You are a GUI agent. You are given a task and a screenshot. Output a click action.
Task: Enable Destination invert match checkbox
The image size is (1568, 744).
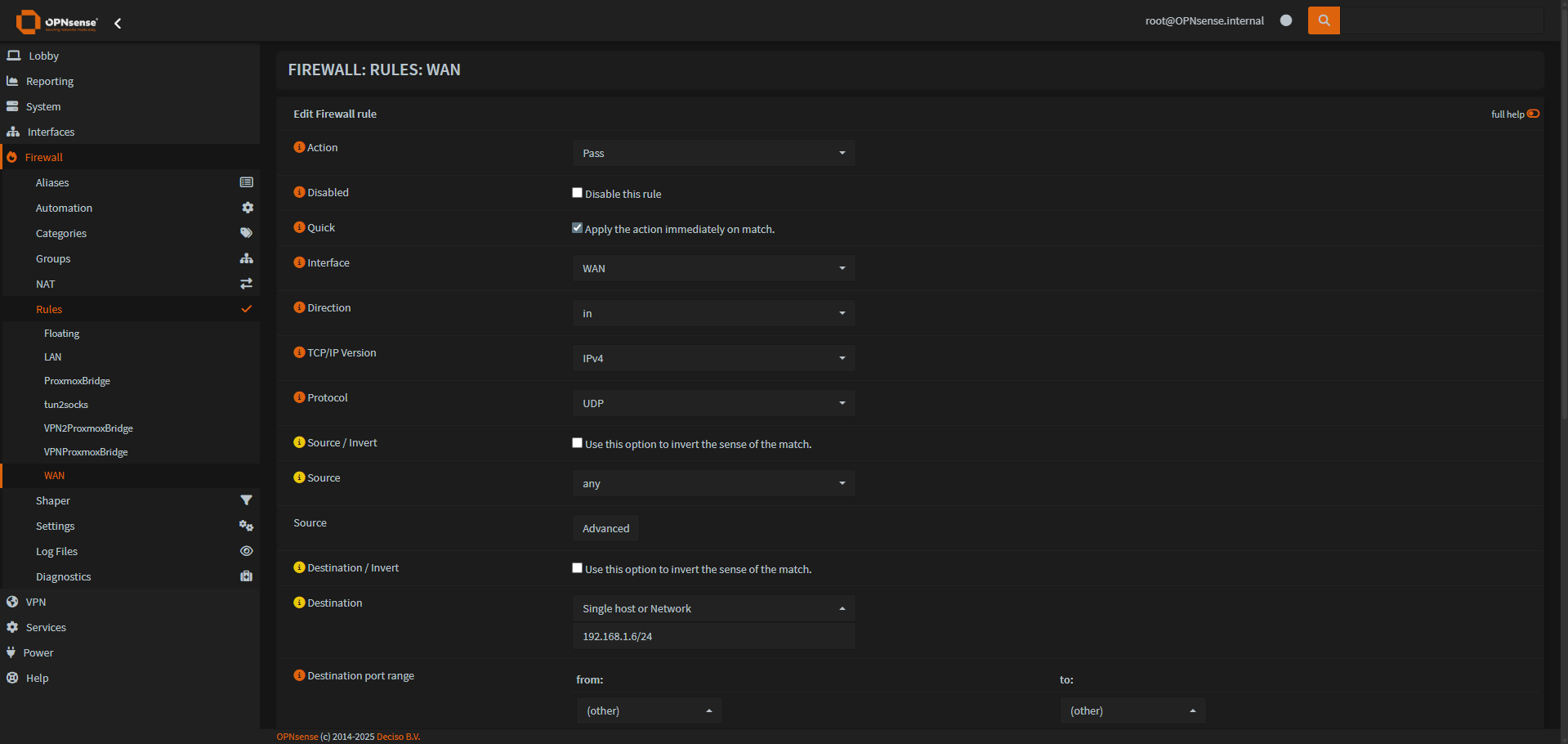tap(577, 568)
